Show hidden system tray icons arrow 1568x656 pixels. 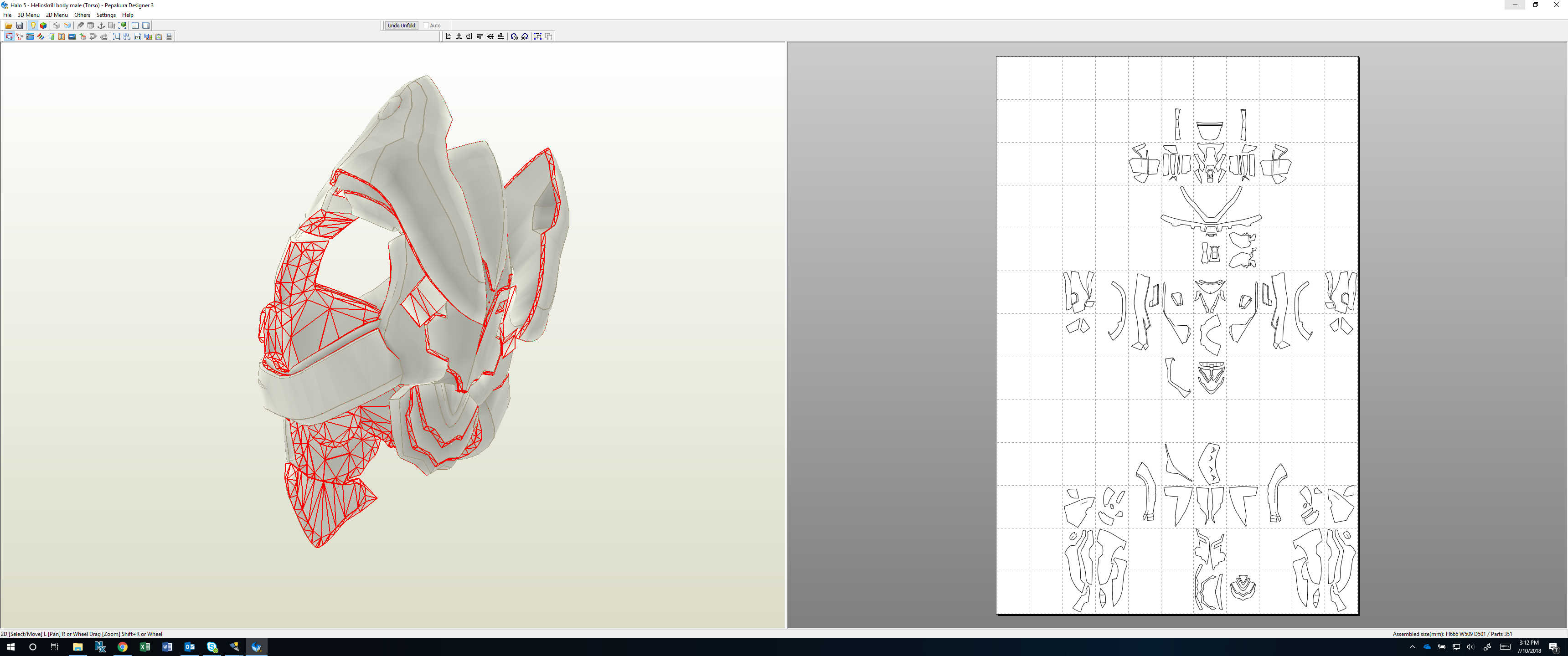1412,647
